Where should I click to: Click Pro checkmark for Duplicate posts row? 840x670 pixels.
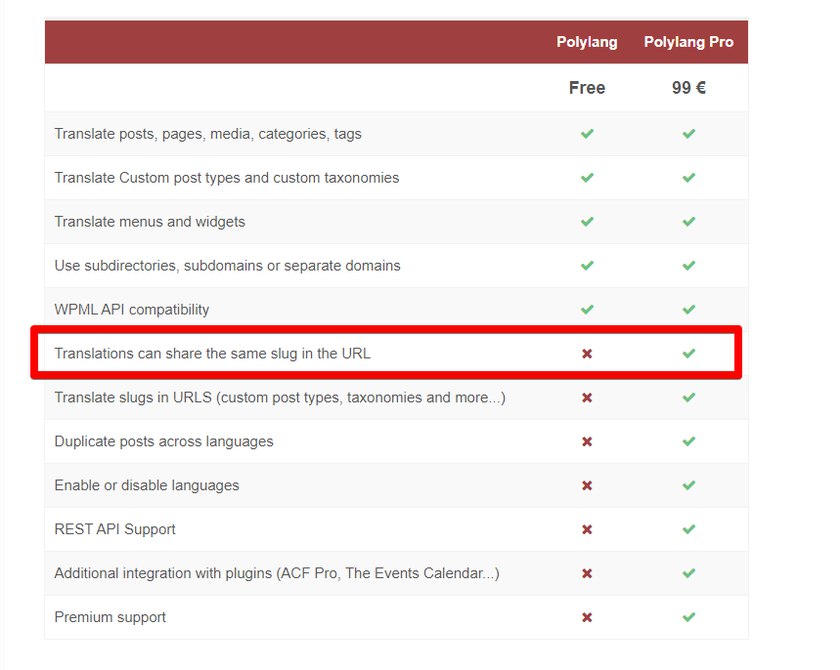(689, 441)
